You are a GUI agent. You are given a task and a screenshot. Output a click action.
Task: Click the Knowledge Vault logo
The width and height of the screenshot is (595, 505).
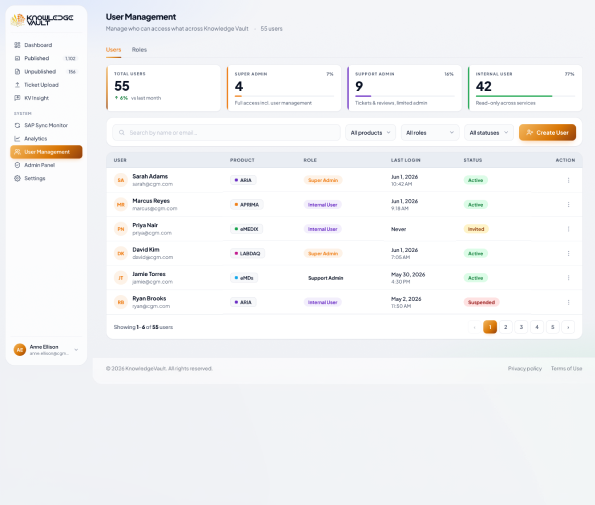pos(42,20)
